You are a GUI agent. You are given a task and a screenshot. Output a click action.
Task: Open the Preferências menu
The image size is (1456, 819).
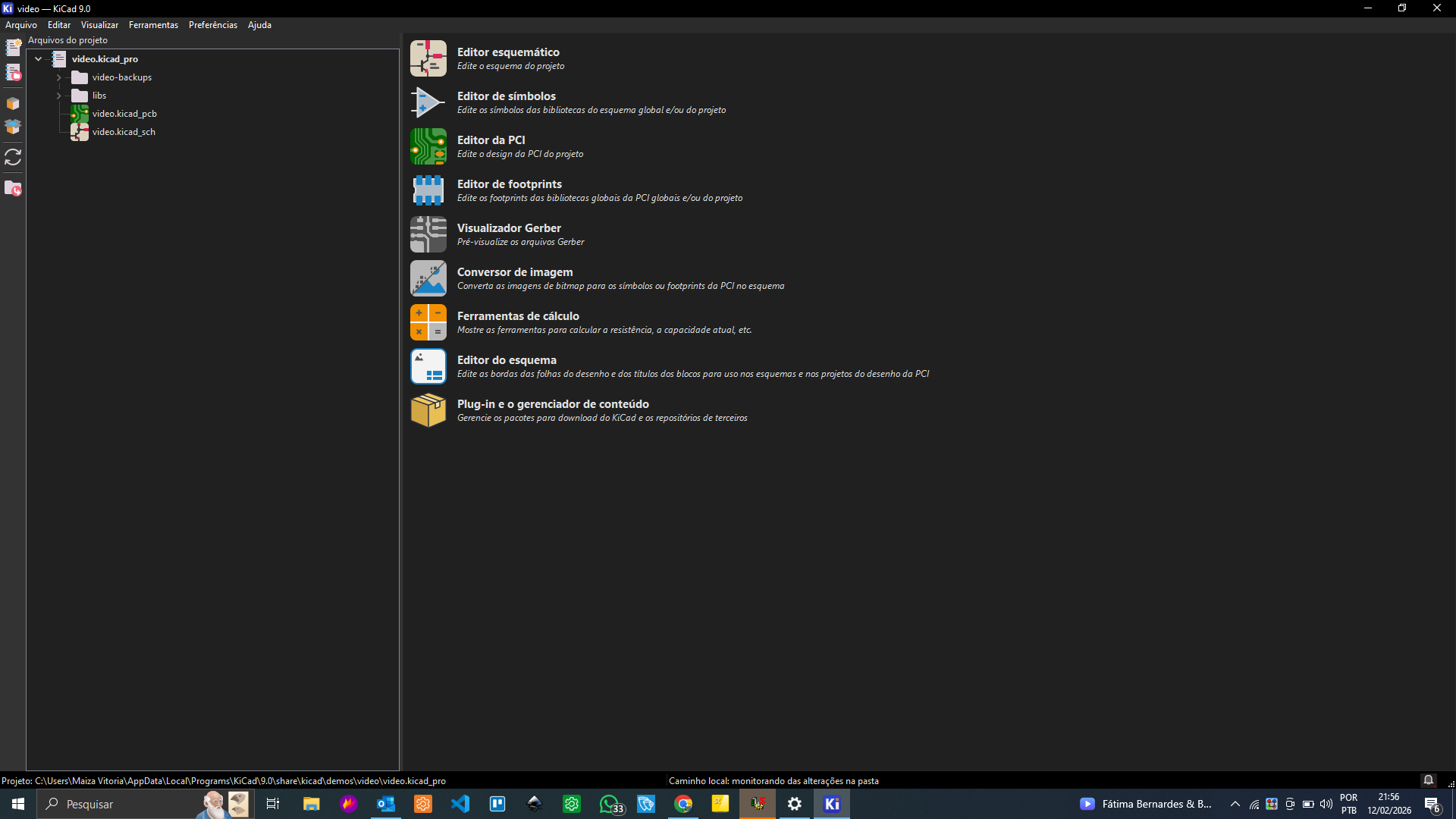tap(212, 25)
